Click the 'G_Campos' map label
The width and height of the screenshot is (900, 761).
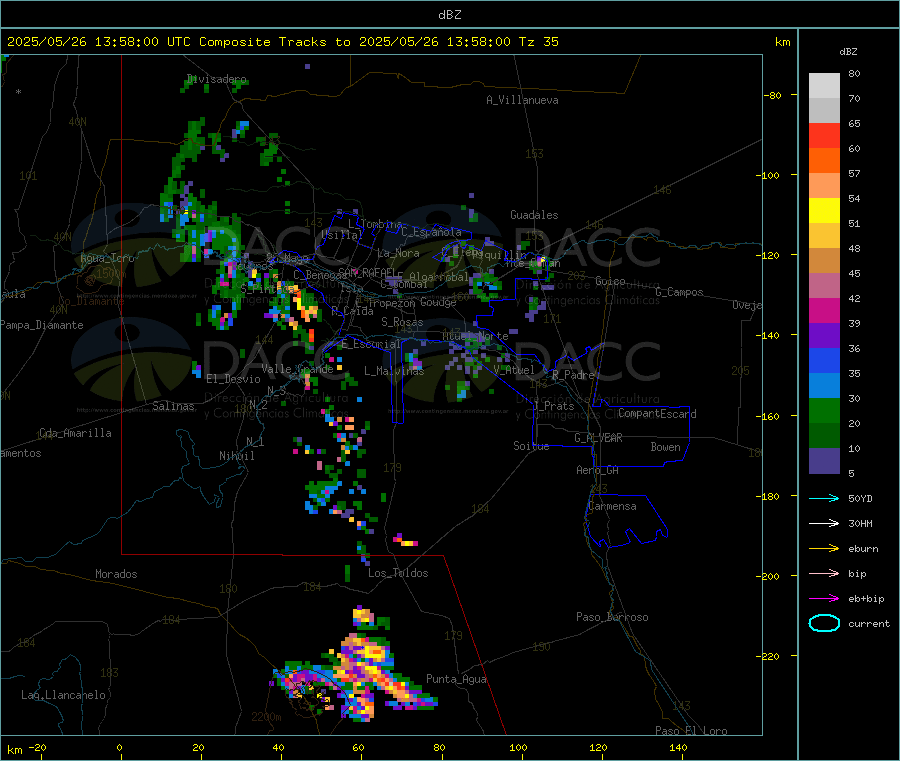(x=679, y=292)
